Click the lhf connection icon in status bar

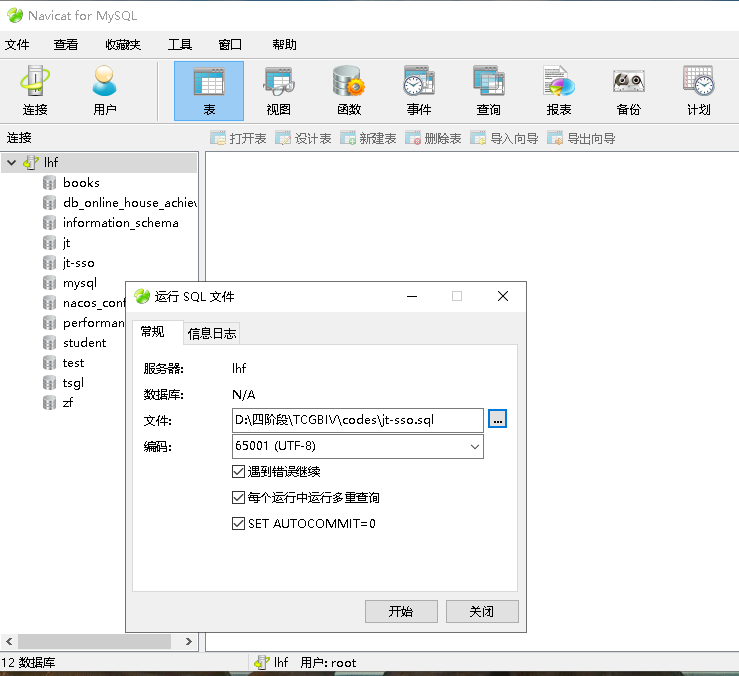[261, 662]
